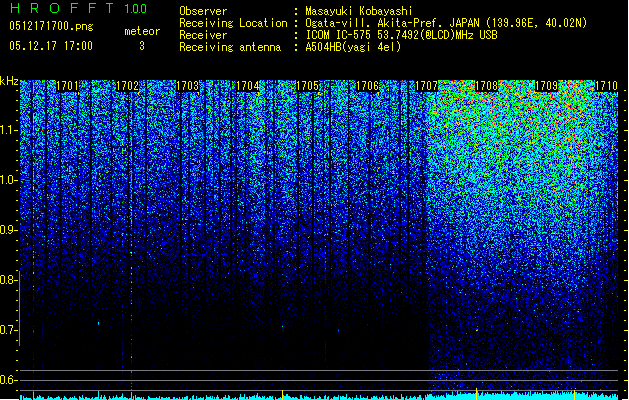Select the file name 0512171700.png
The image size is (629, 400).
[51, 26]
